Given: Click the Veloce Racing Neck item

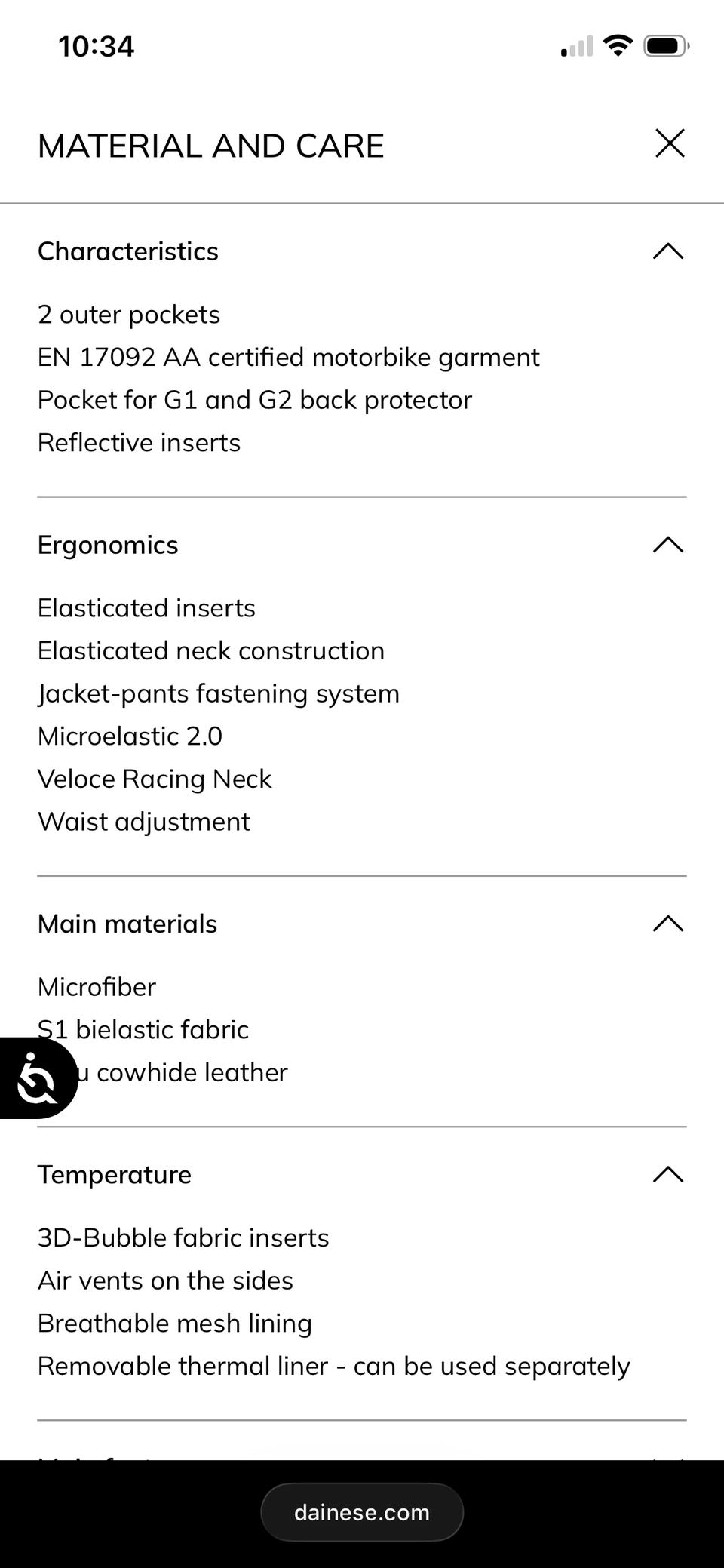Looking at the screenshot, I should (x=155, y=779).
